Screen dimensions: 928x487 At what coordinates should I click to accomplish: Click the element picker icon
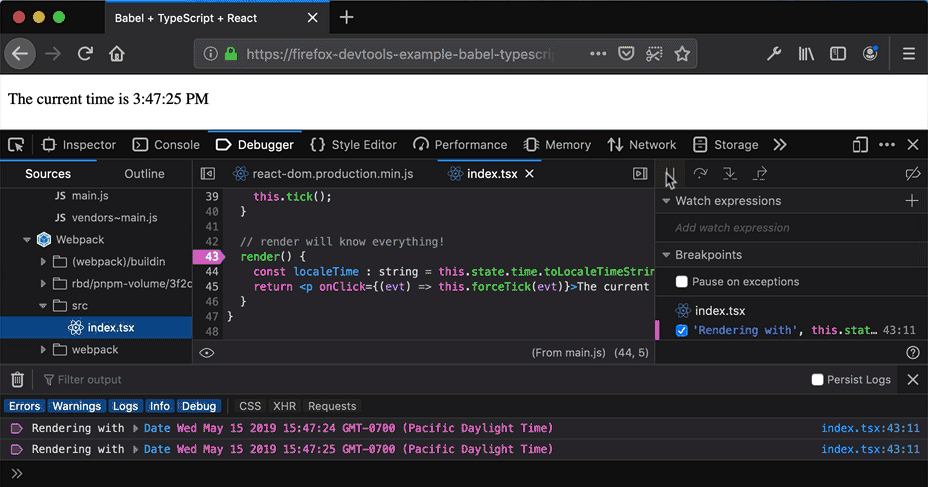[16, 145]
